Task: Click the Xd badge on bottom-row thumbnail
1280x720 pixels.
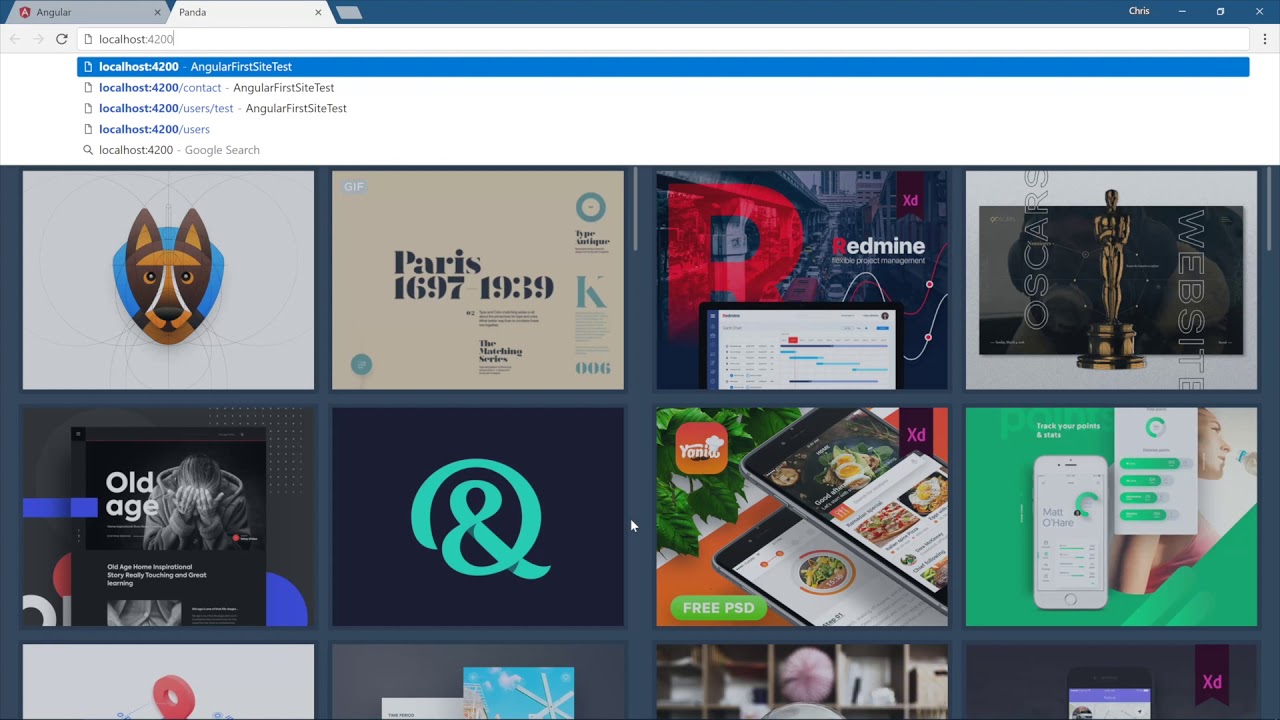Action: [x=1211, y=677]
